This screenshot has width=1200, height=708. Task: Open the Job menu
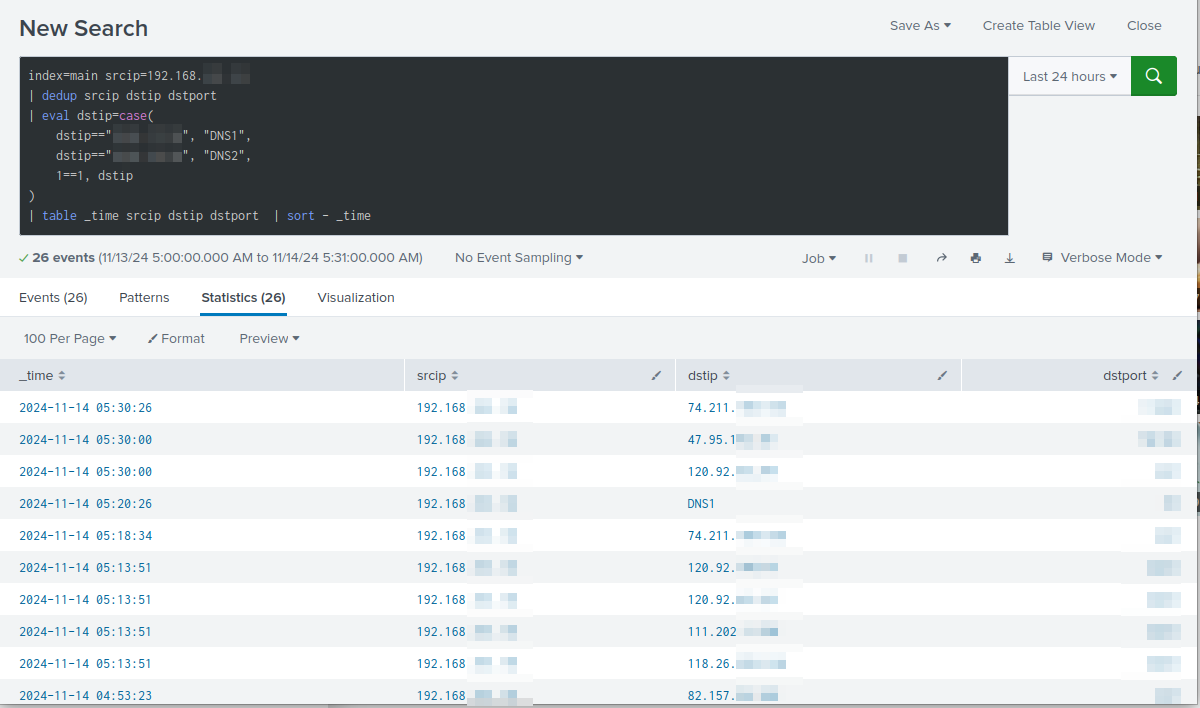pos(819,258)
